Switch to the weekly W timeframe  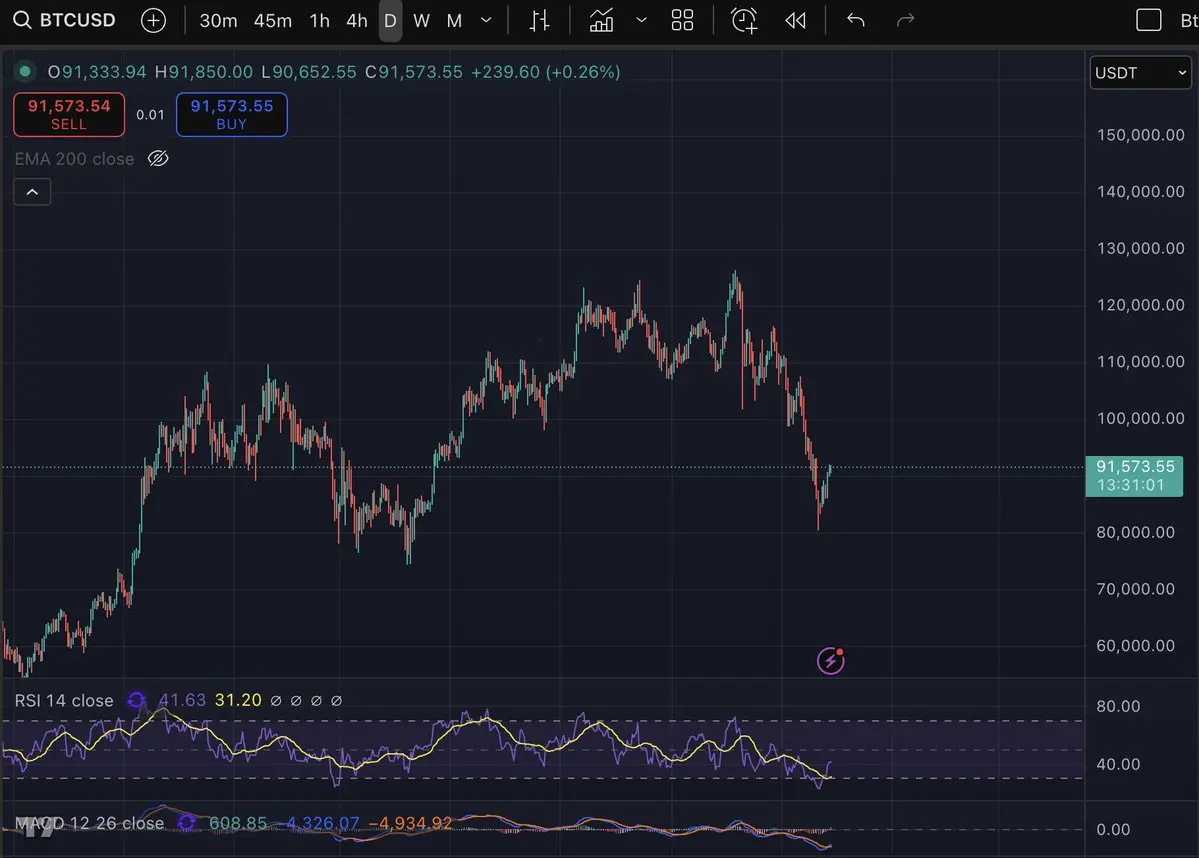421,21
